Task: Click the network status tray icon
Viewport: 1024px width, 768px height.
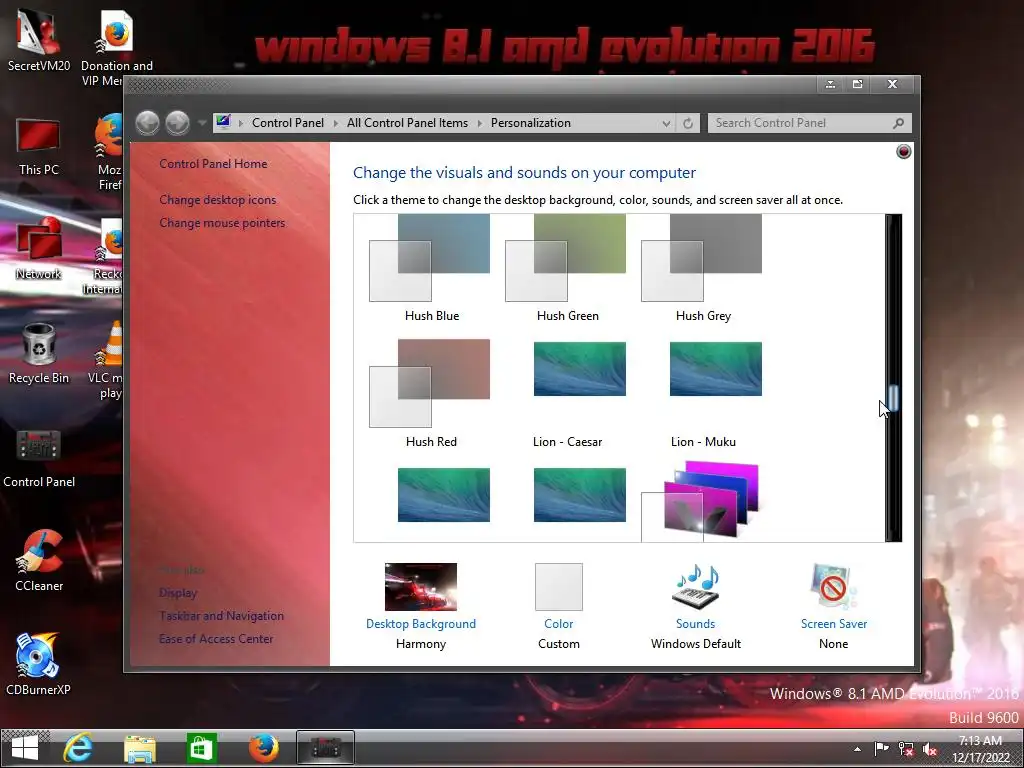Action: point(906,749)
